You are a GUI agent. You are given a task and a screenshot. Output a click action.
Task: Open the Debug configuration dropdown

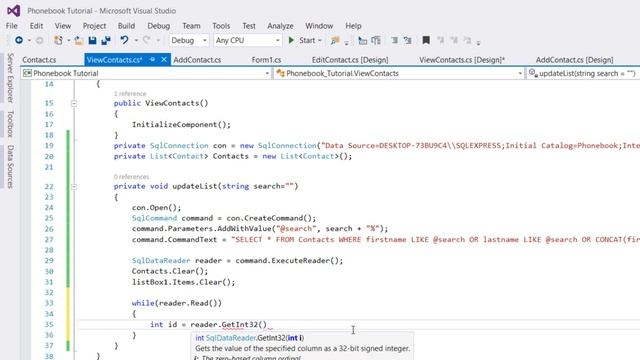tap(189, 40)
